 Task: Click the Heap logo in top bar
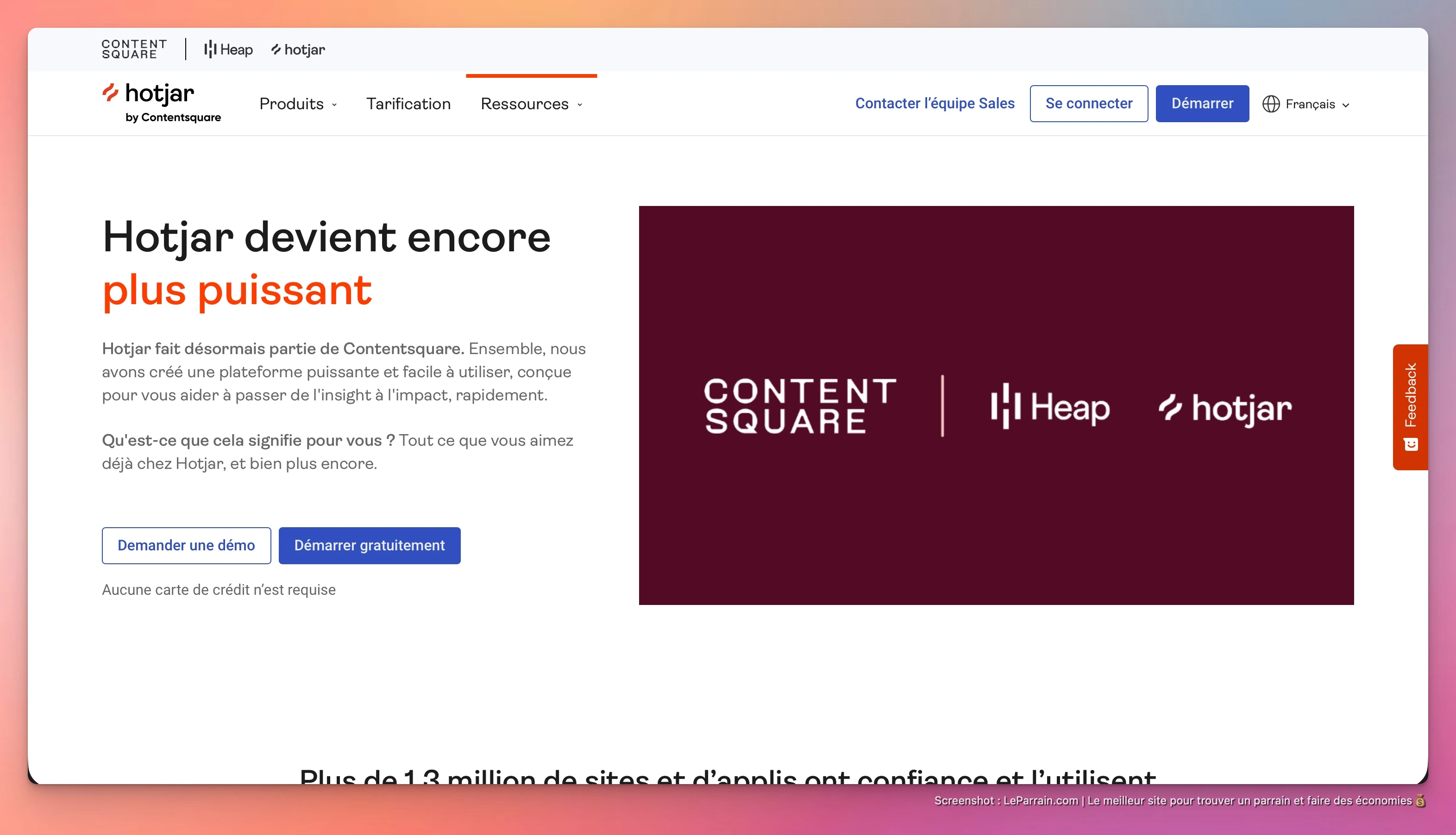pos(228,50)
